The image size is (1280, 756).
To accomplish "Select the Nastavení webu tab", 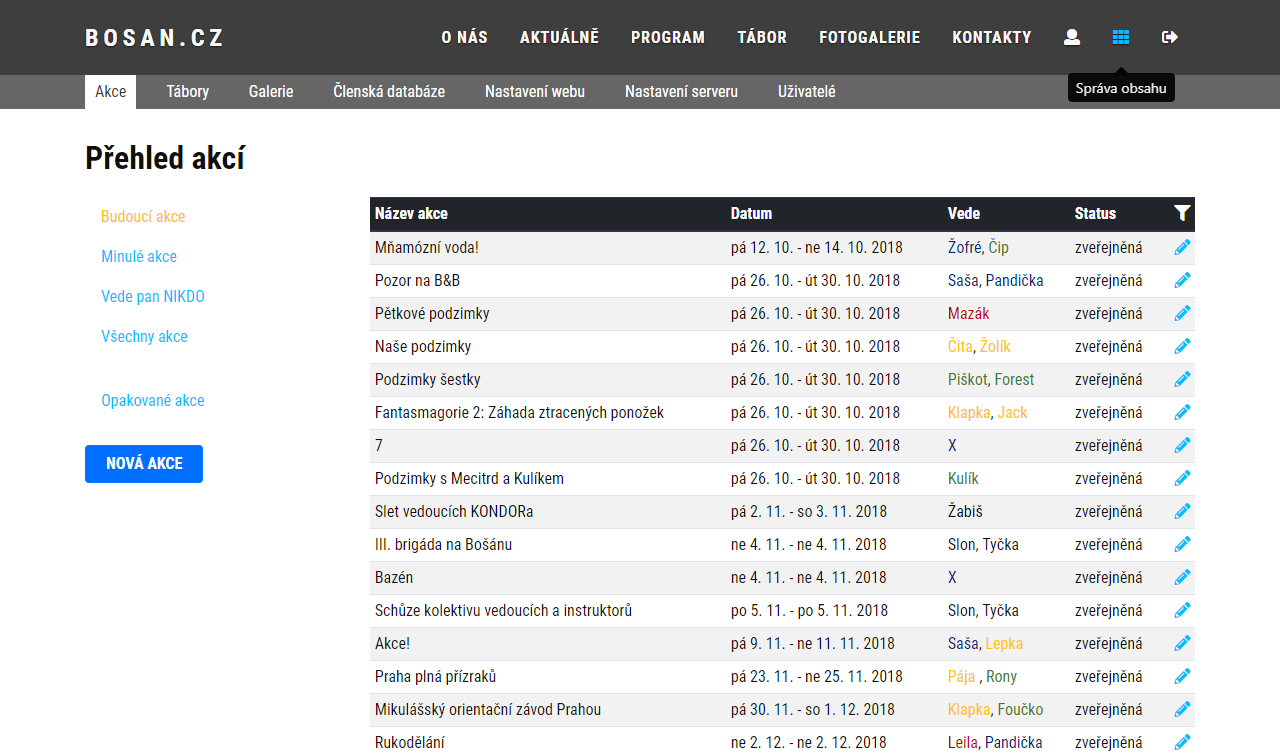I will click(535, 91).
